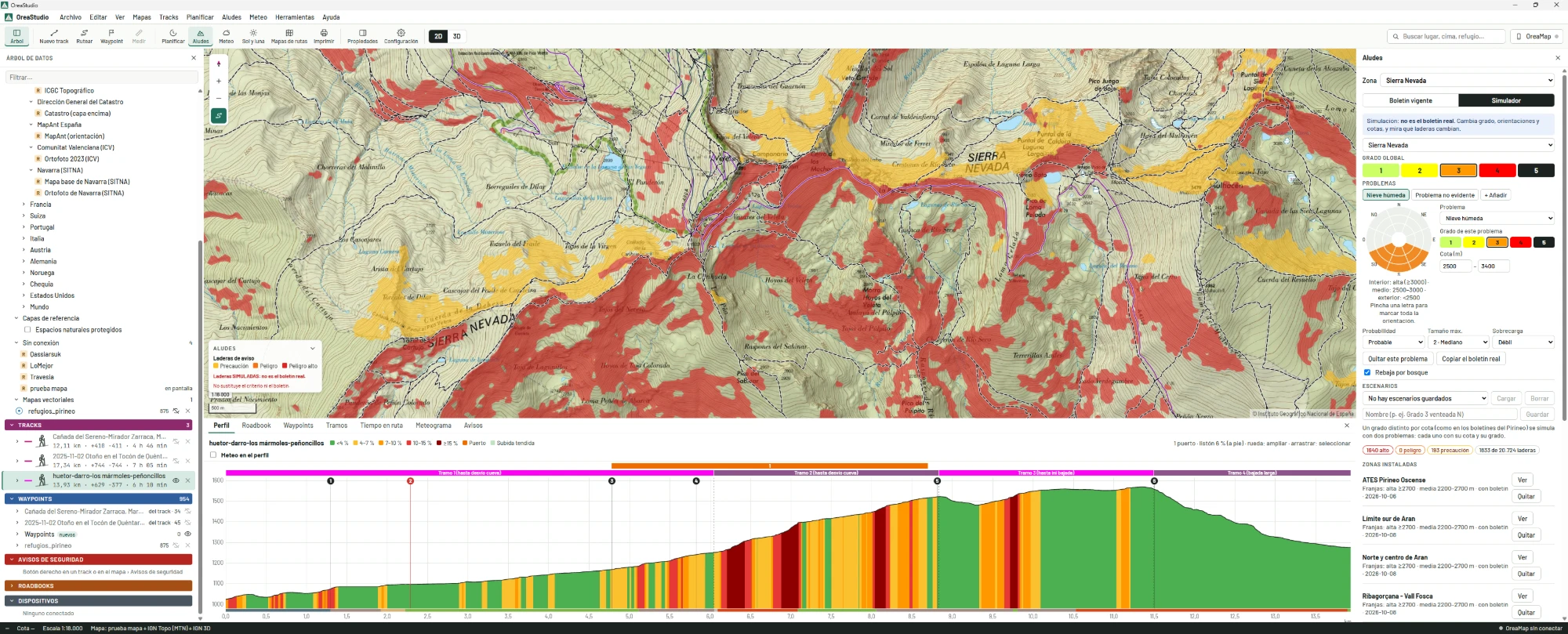Image resolution: width=1568 pixels, height=634 pixels.
Task: Activate the Waypoint flag tool
Action: 111,36
